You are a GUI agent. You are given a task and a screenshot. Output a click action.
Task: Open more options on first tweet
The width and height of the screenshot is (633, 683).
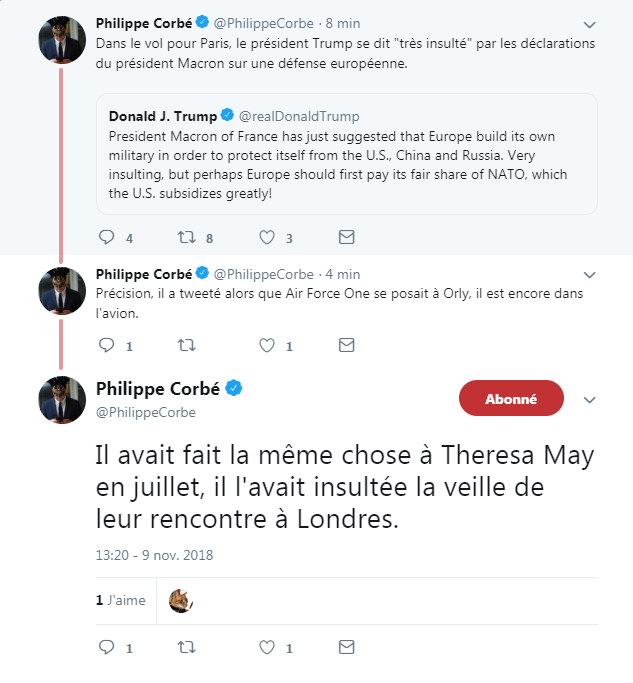coord(589,23)
